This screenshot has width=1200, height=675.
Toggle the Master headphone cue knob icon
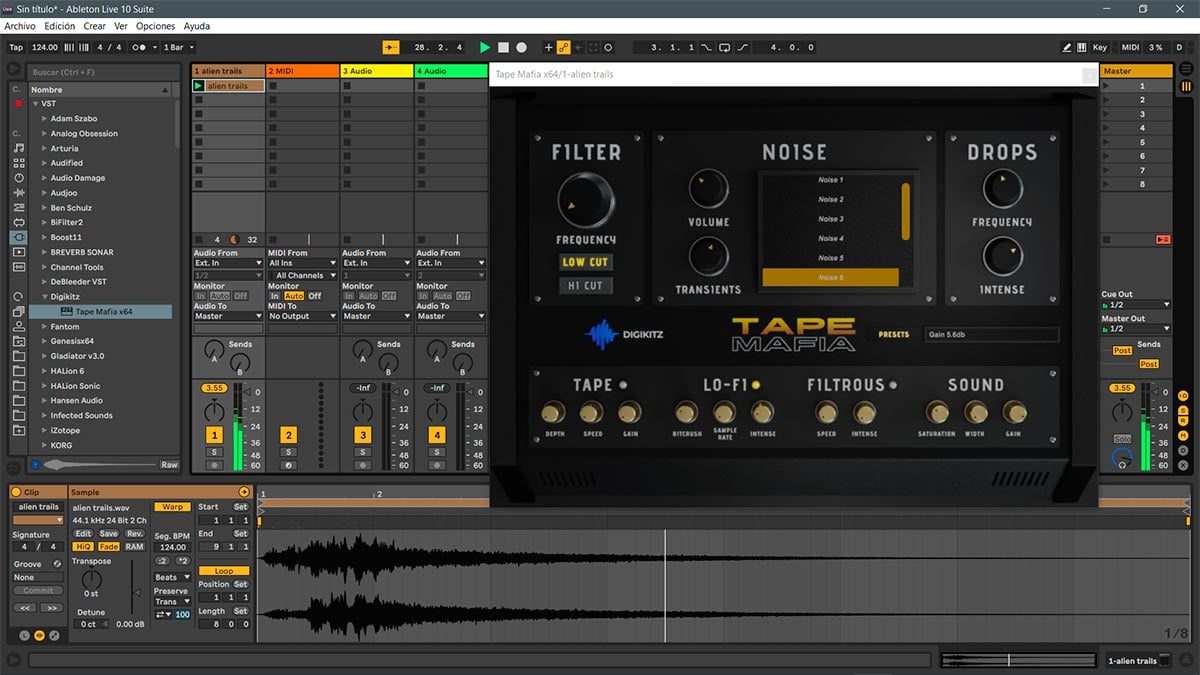click(x=1122, y=459)
